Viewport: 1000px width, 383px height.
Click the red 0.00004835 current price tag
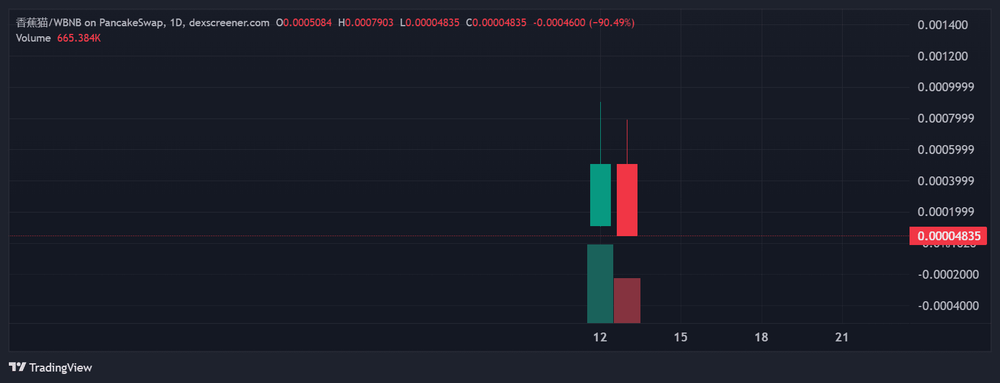point(948,236)
